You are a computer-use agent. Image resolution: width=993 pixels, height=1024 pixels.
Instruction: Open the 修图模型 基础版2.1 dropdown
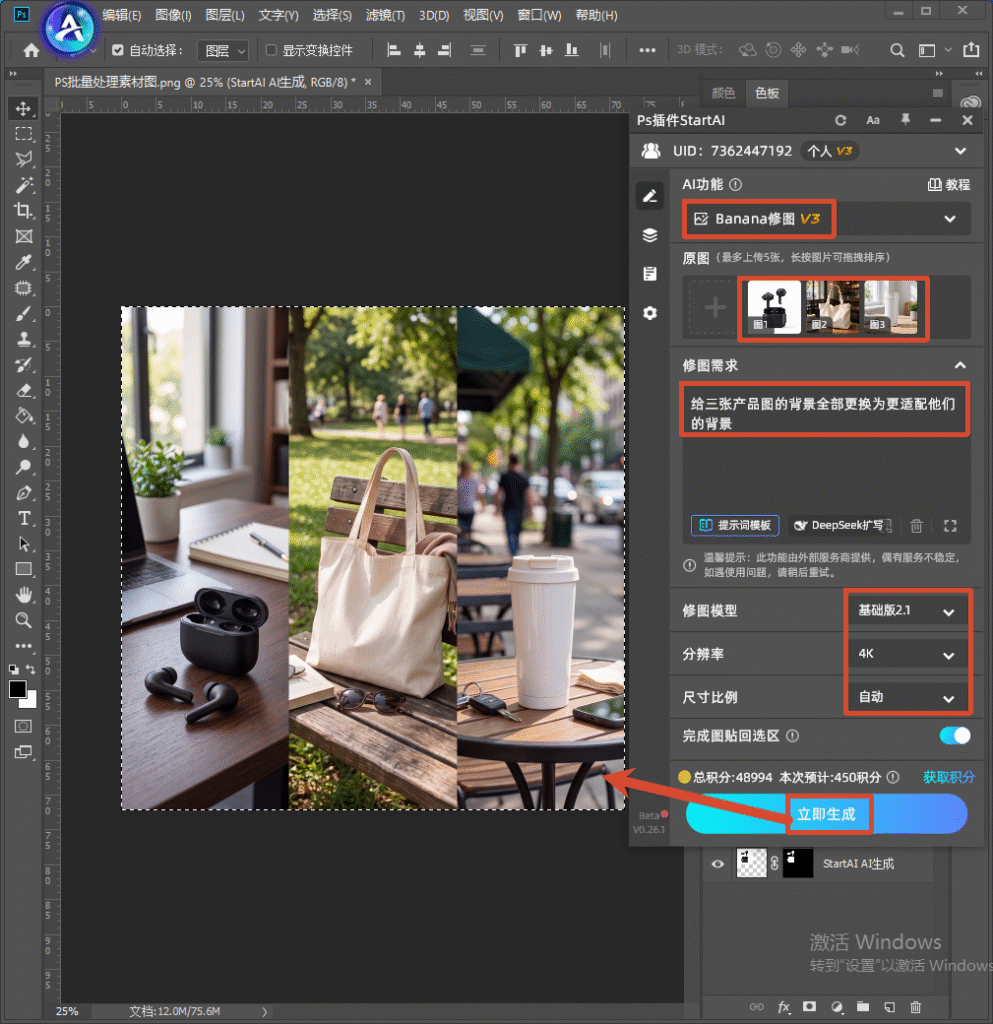[x=907, y=611]
